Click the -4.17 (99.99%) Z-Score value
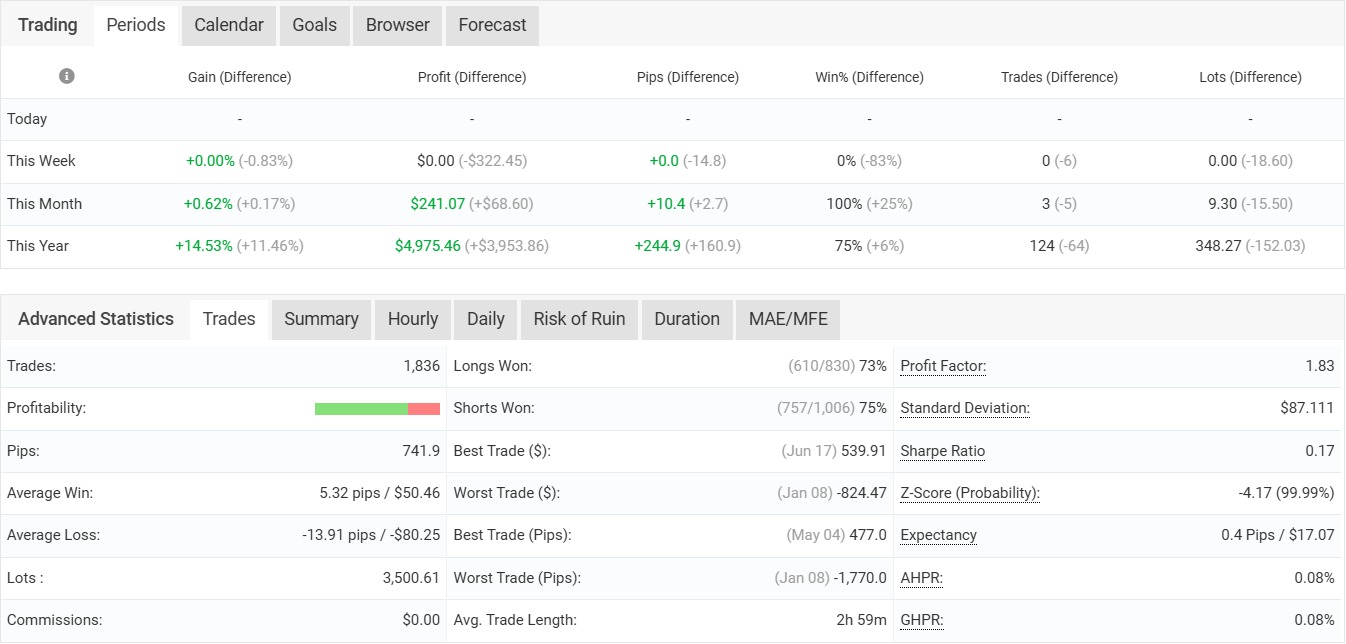Image resolution: width=1346 pixels, height=644 pixels. tap(1286, 493)
